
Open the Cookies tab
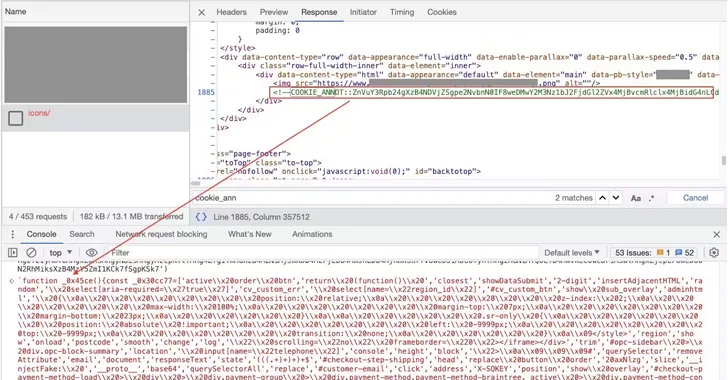pos(442,12)
